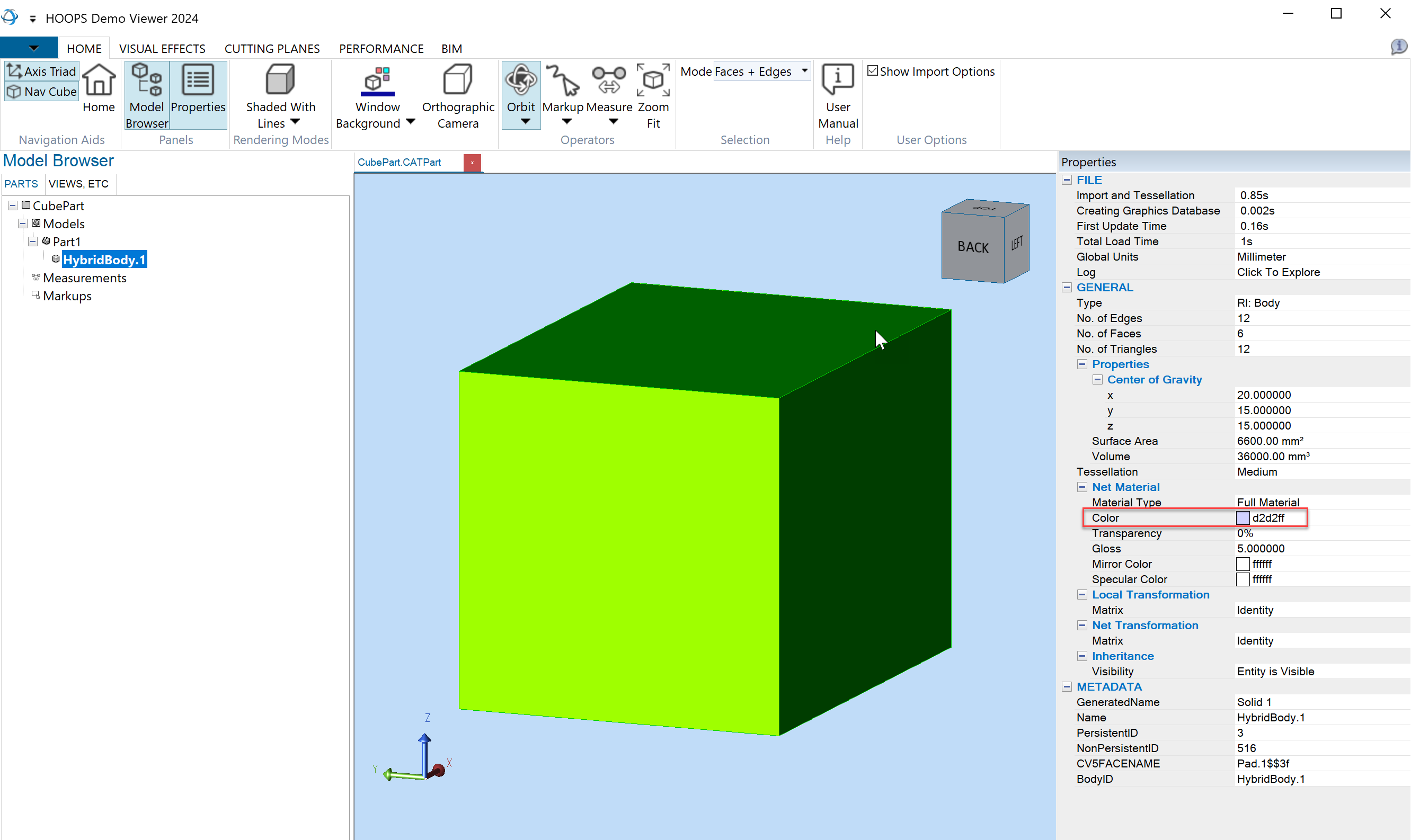Toggle the Nav Cube button

point(42,92)
